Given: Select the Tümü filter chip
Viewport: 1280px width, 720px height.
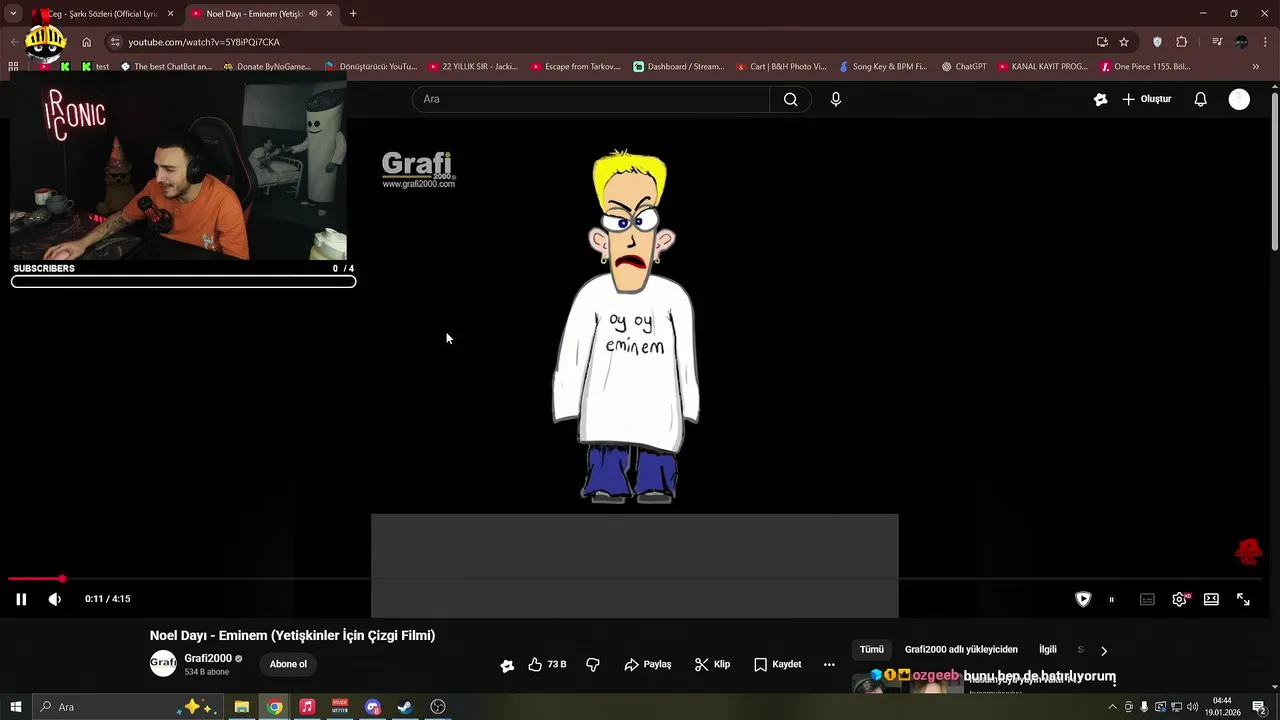Looking at the screenshot, I should pos(872,650).
